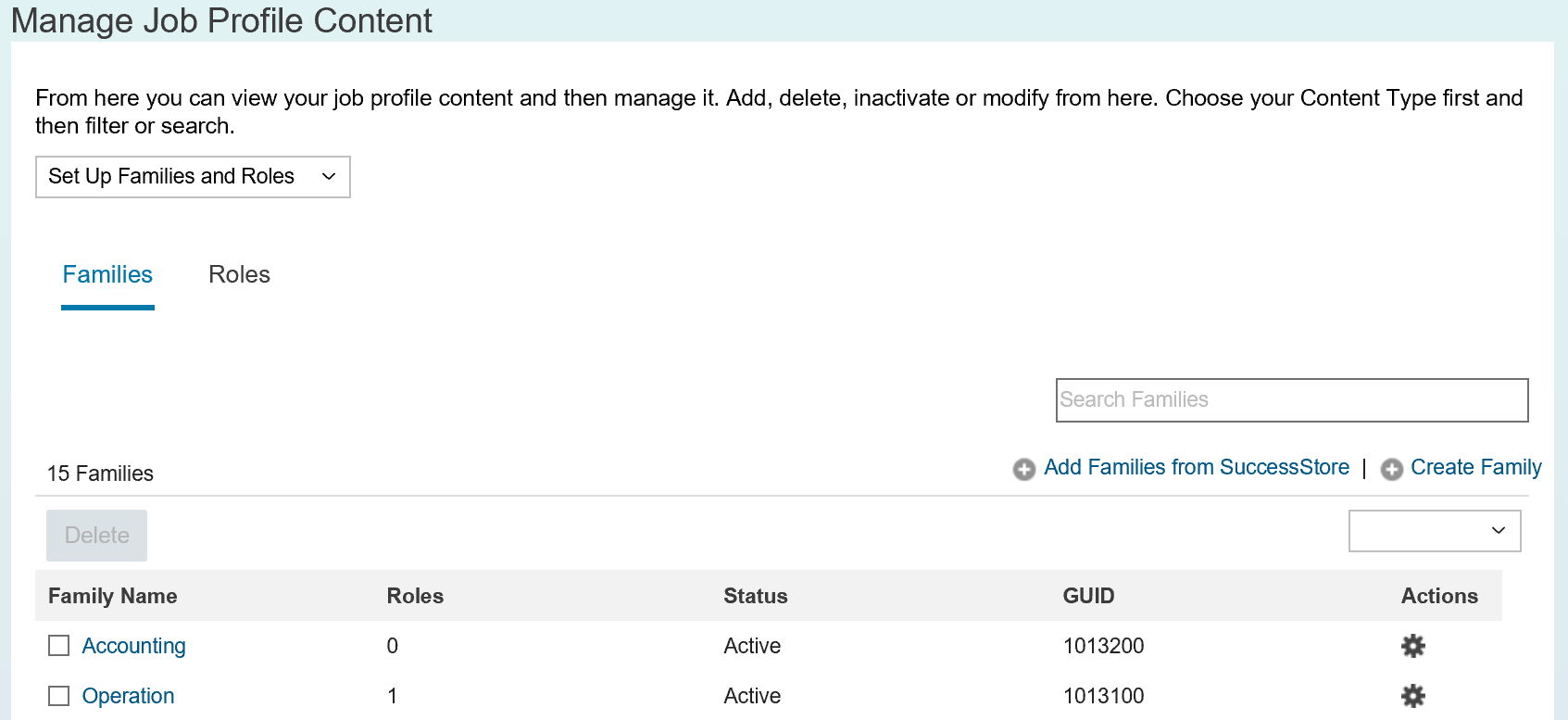
Task: Open the Operation row actions gear
Action: coord(1412,696)
